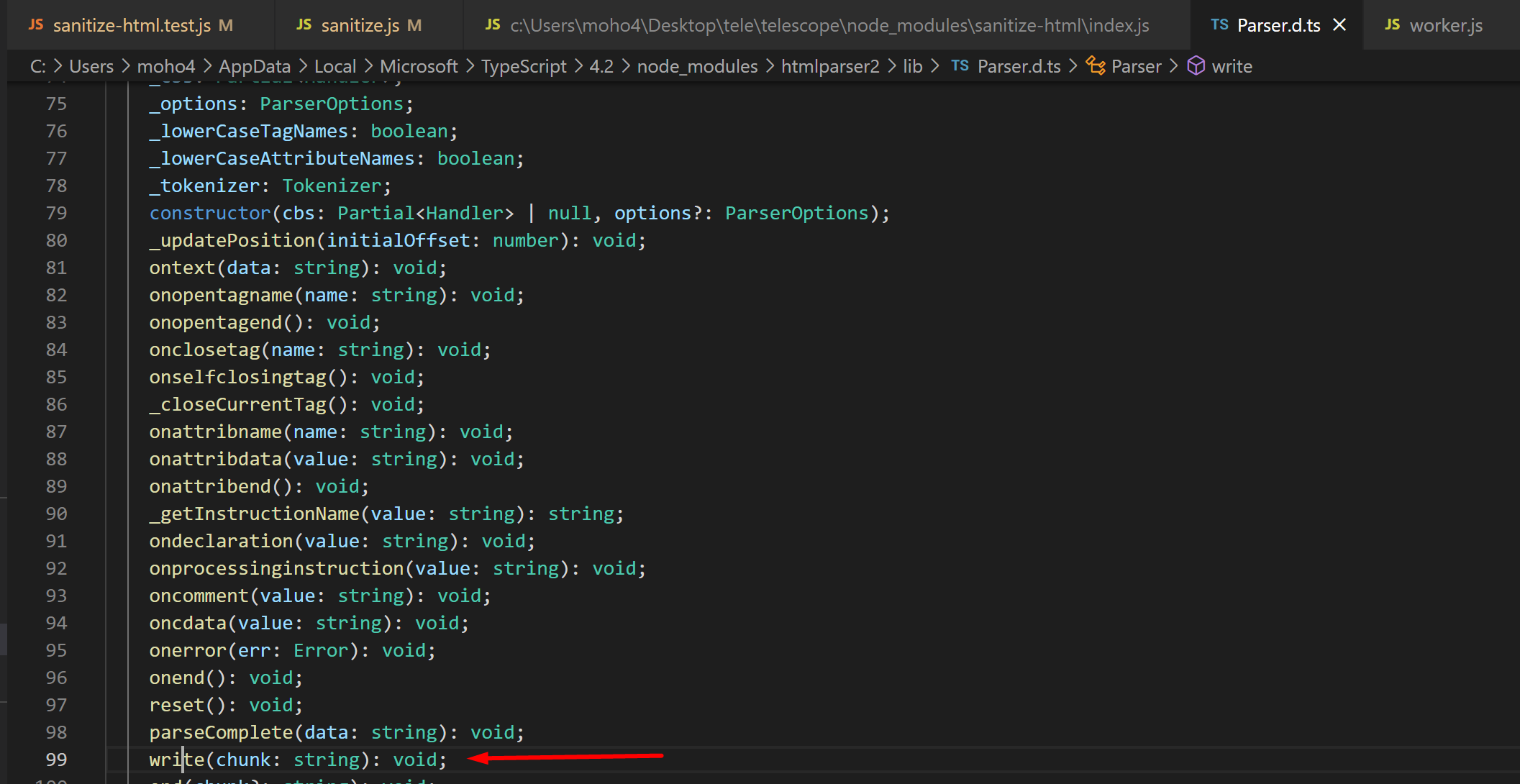Click the orange Parser class symbol icon in breadcrumb
1520x784 pixels.
(x=1096, y=65)
